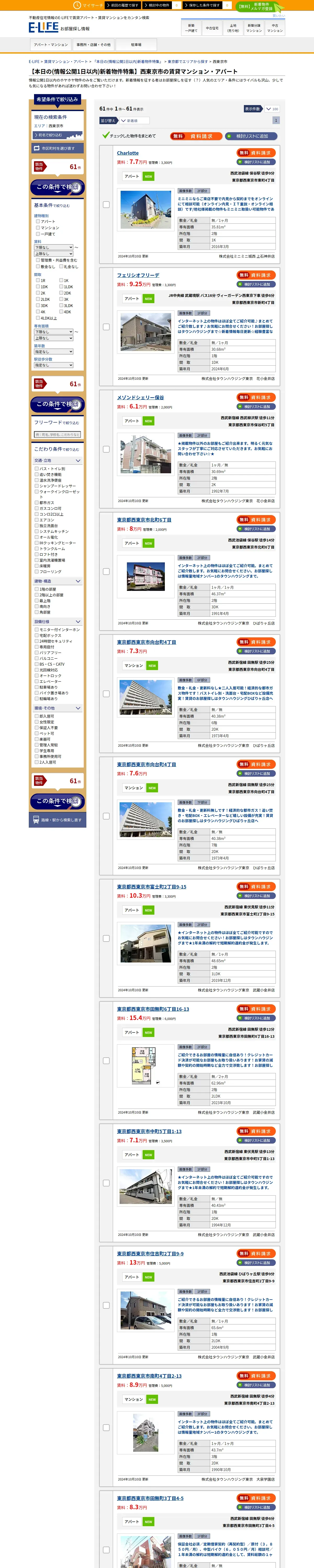Select the 駐車場 tab
Screen dimensions: 314x1568
point(136,44)
